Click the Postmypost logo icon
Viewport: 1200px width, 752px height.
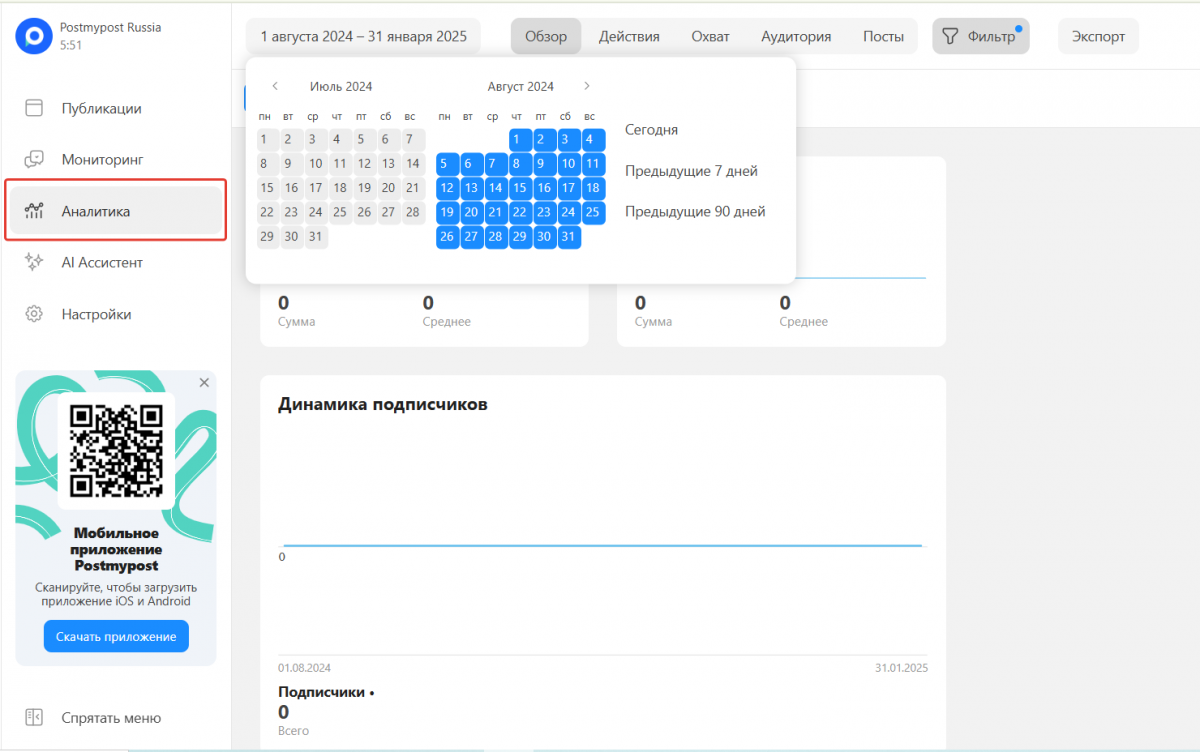coord(34,37)
